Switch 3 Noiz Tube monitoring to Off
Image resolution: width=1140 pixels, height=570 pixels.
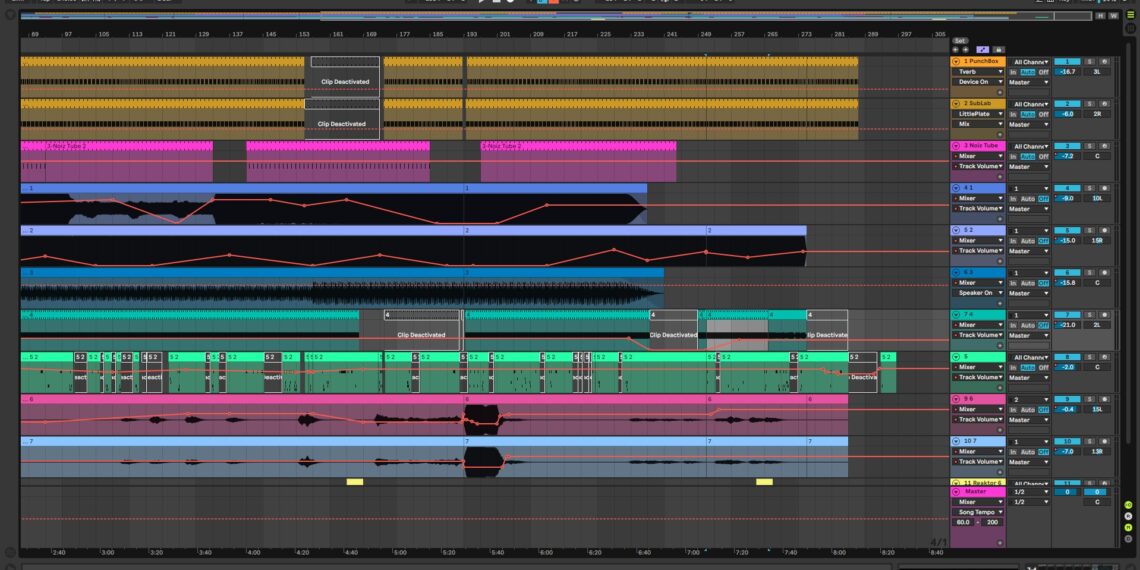[x=1043, y=156]
